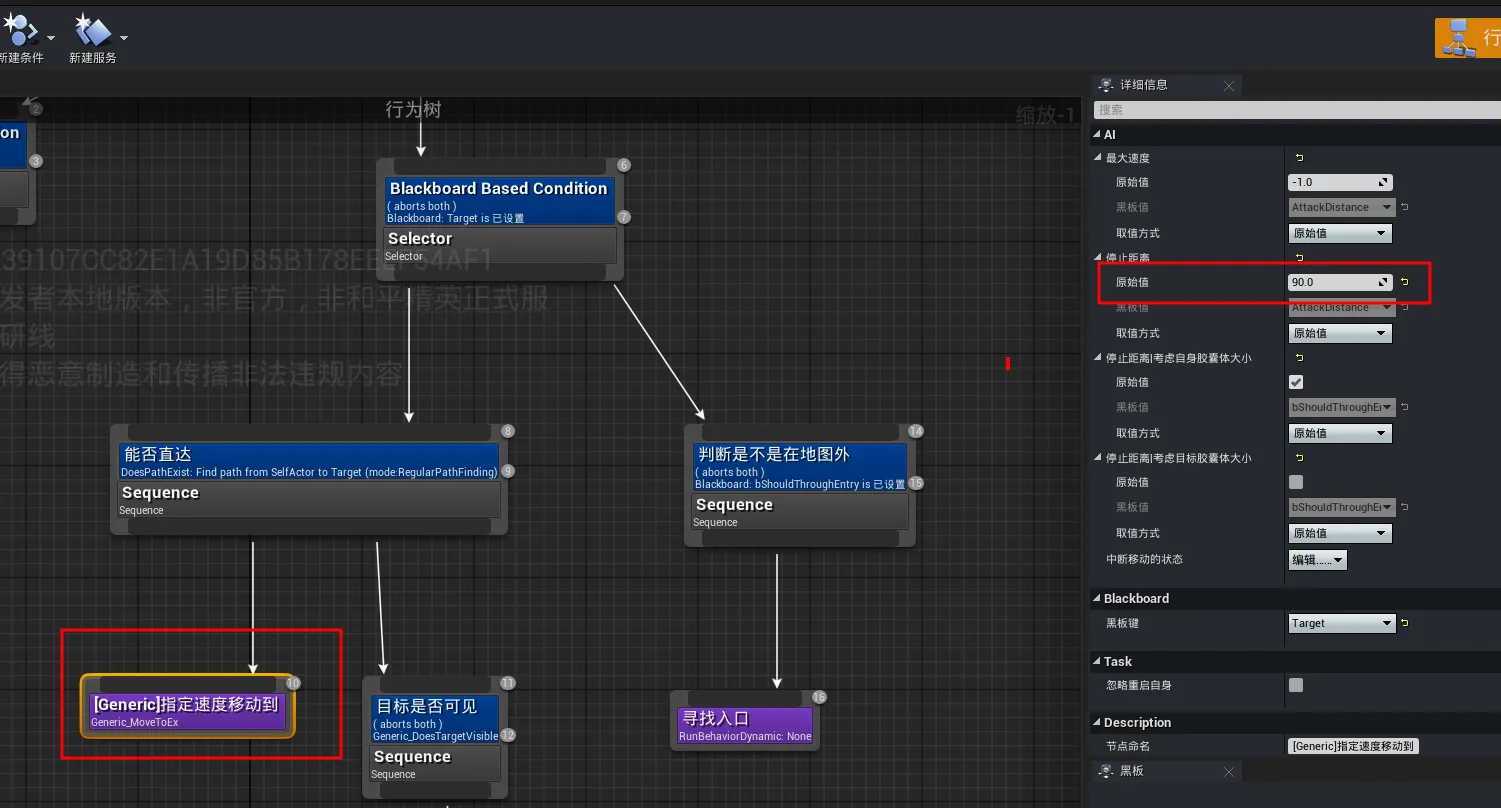Open the 新建条件 dropdown arrow
Image resolution: width=1501 pixels, height=808 pixels.
coord(51,38)
